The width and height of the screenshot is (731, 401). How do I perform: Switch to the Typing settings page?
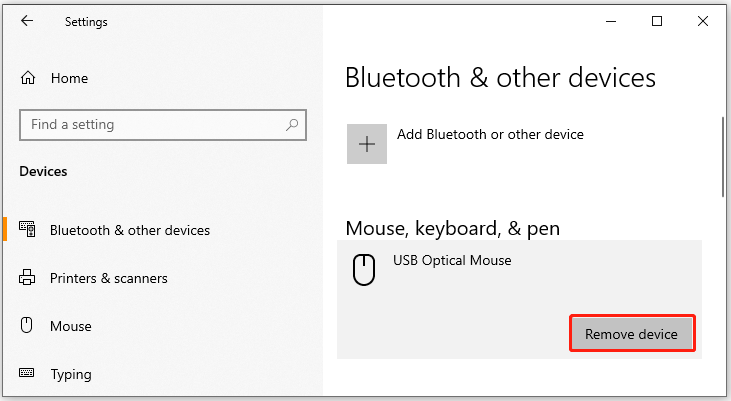[71, 374]
